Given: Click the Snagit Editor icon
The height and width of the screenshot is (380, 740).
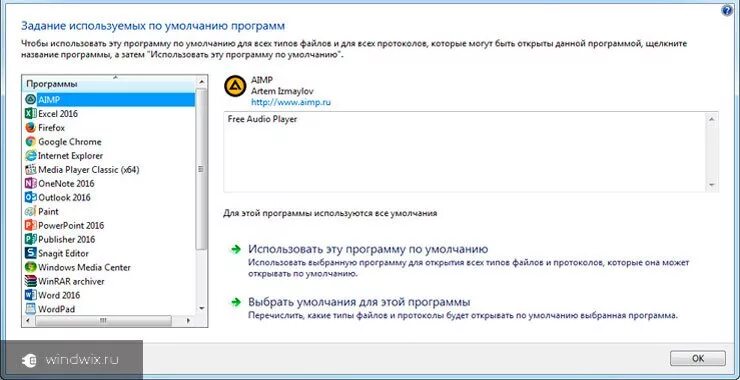Looking at the screenshot, I should pos(31,253).
